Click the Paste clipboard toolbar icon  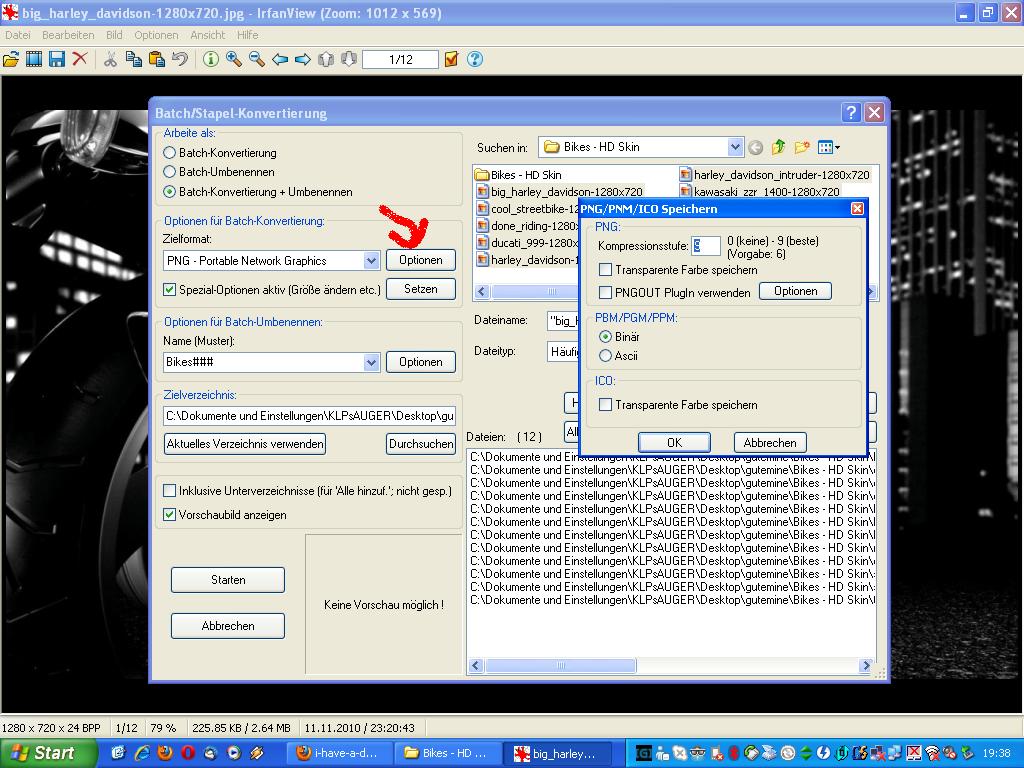click(157, 59)
